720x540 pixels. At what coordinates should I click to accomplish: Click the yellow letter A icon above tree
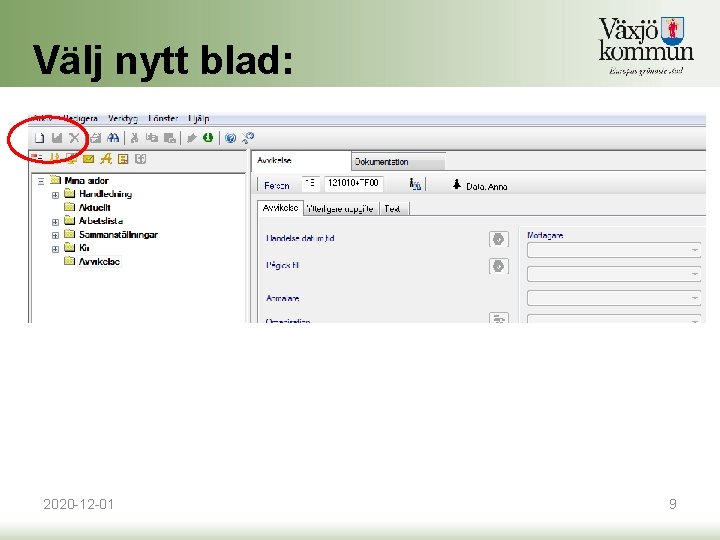[106, 159]
